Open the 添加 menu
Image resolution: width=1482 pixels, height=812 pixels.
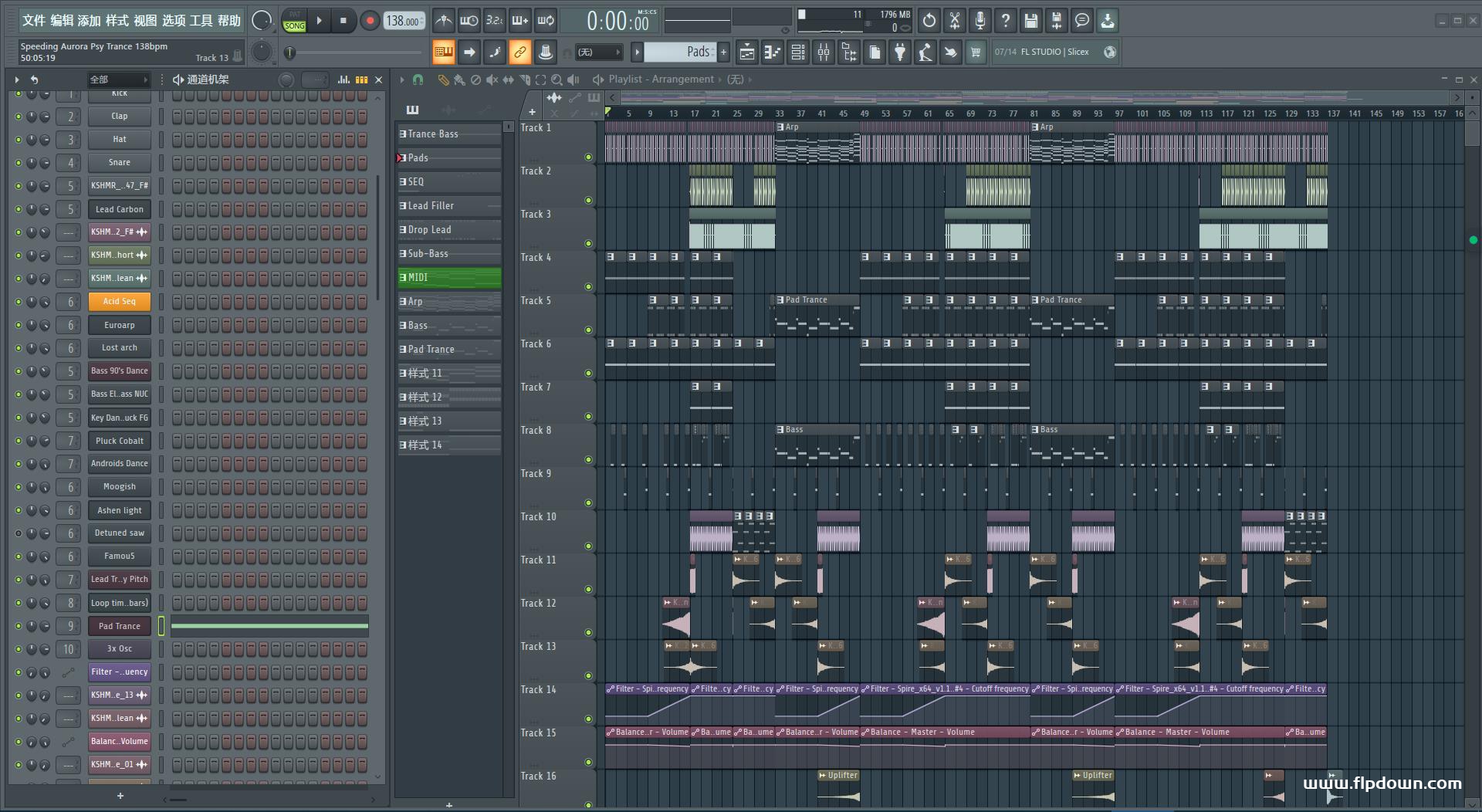click(x=90, y=21)
